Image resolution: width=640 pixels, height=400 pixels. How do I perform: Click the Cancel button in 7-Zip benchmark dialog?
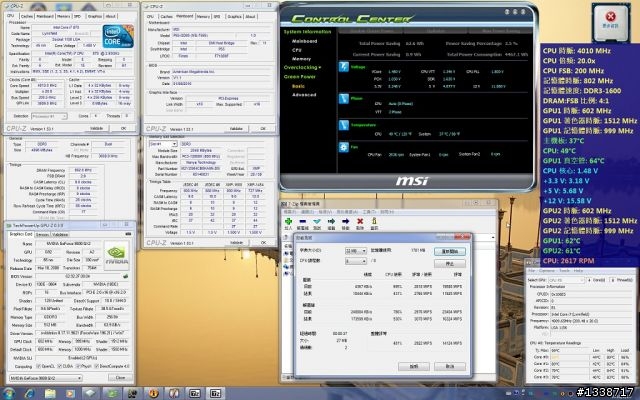(x=449, y=366)
